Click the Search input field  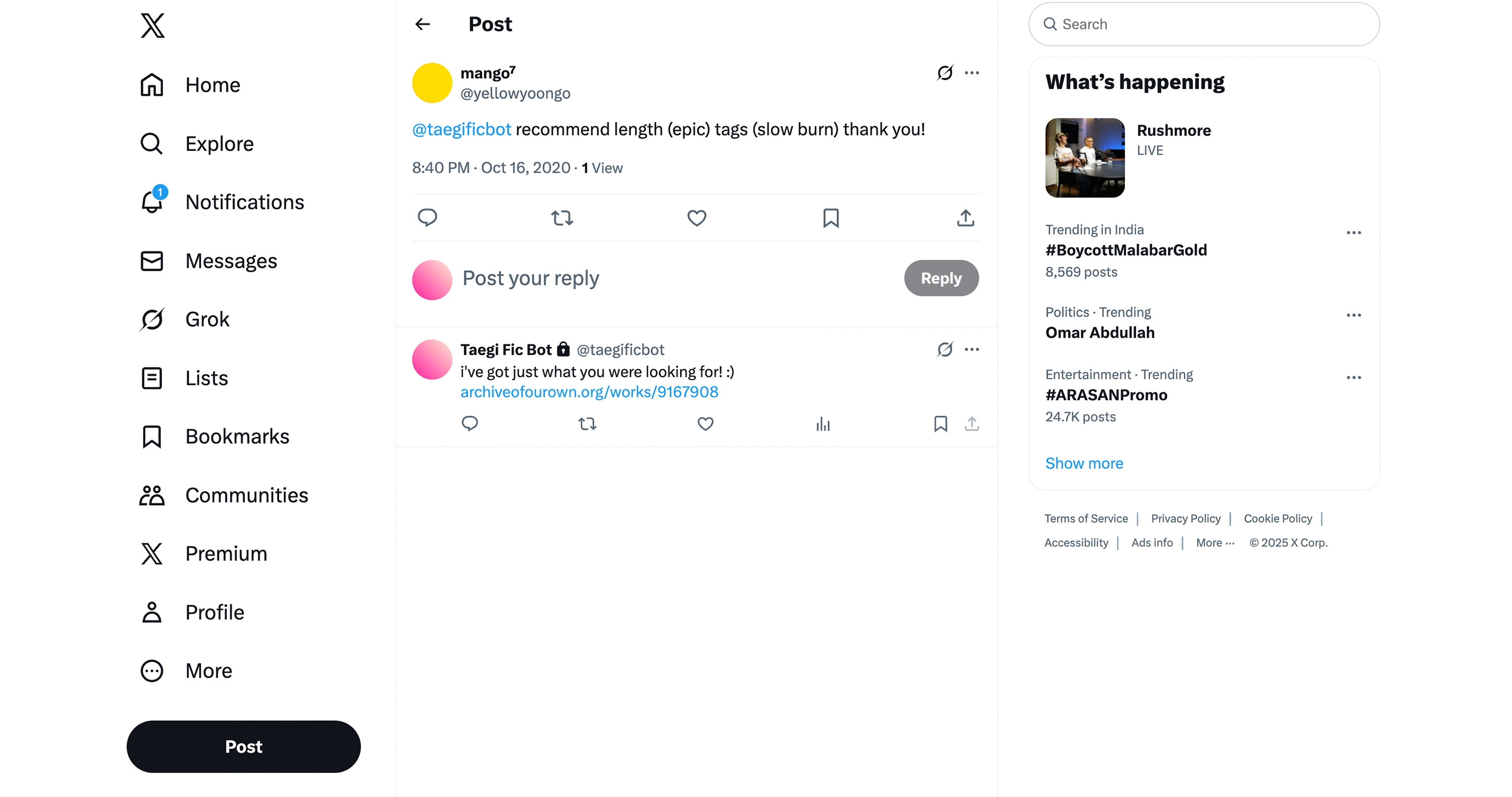[x=1203, y=24]
